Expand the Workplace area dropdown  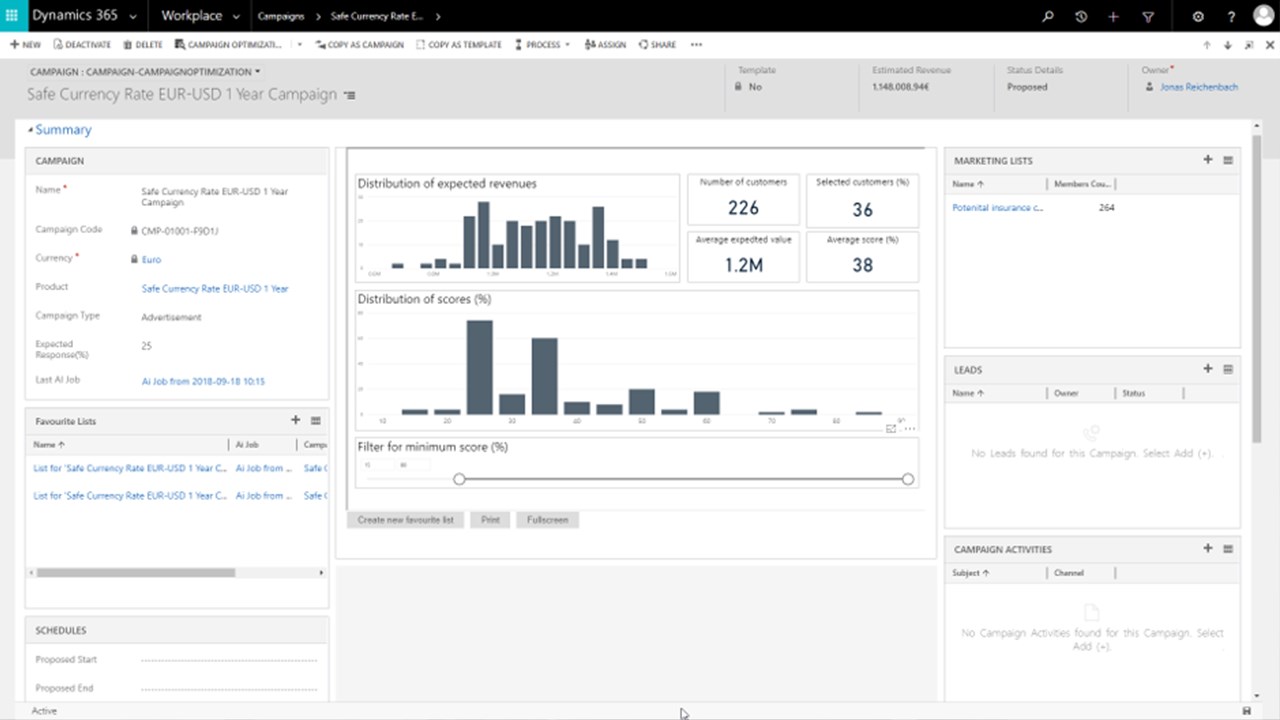click(x=235, y=17)
